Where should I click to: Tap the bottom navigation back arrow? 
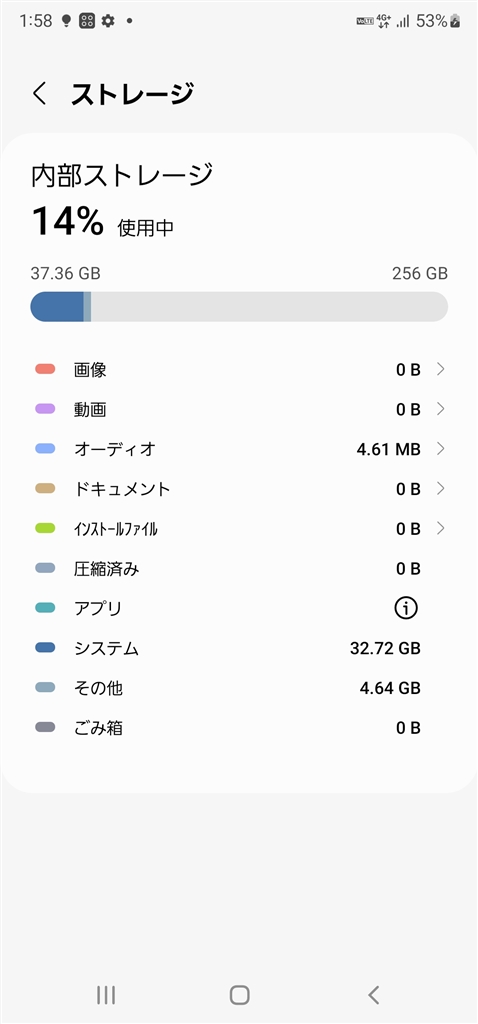[x=373, y=995]
